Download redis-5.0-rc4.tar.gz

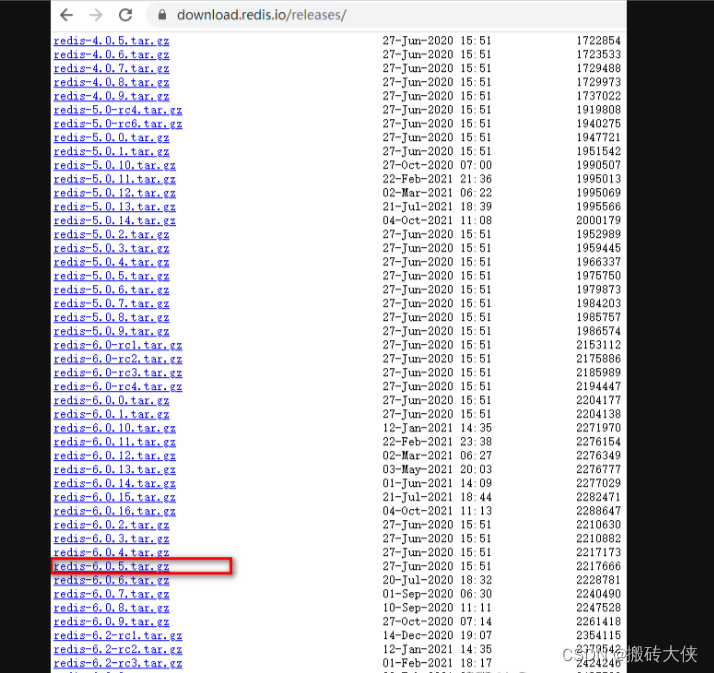point(118,110)
